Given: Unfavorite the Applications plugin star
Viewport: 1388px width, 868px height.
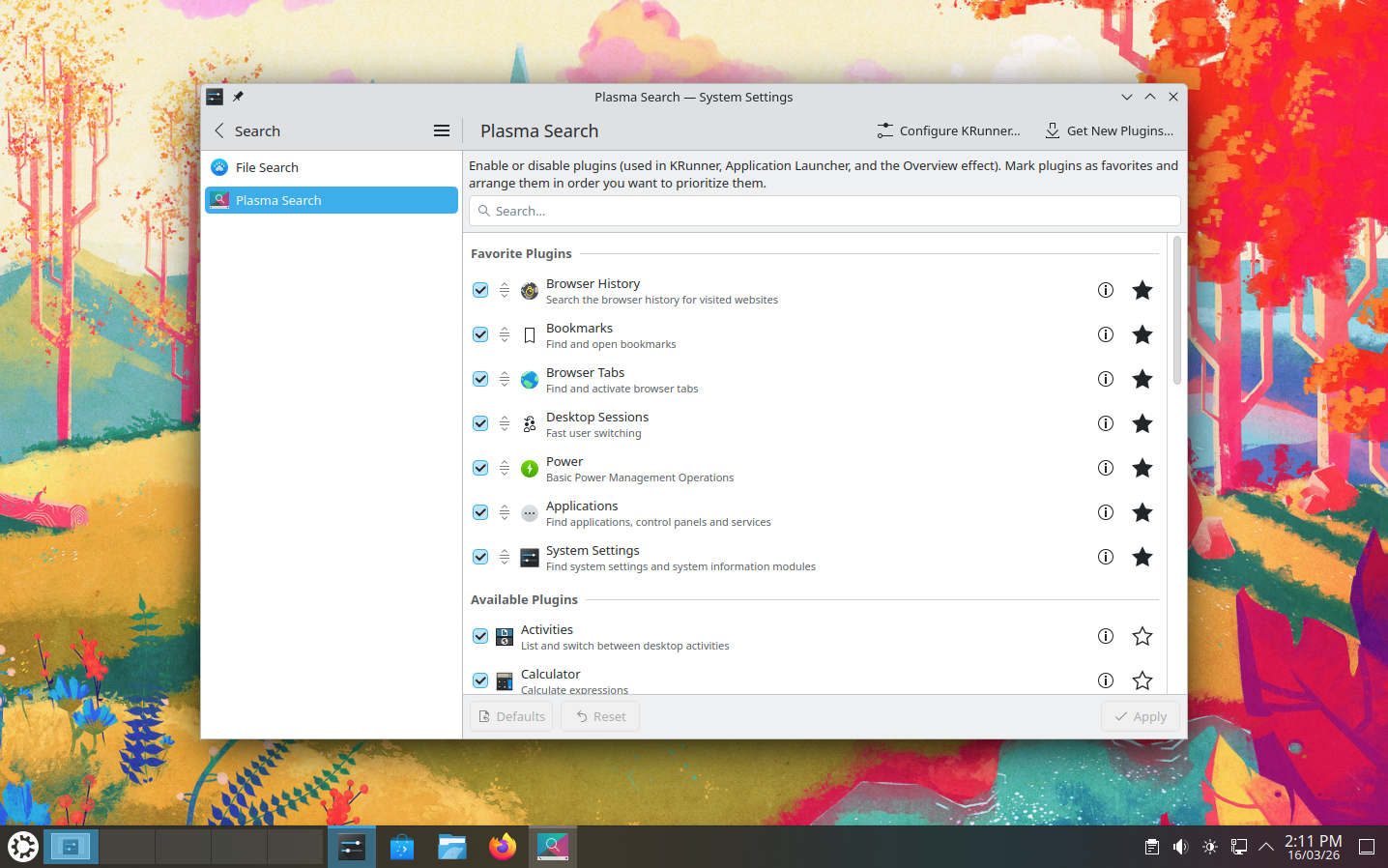Looking at the screenshot, I should pyautogui.click(x=1142, y=512).
